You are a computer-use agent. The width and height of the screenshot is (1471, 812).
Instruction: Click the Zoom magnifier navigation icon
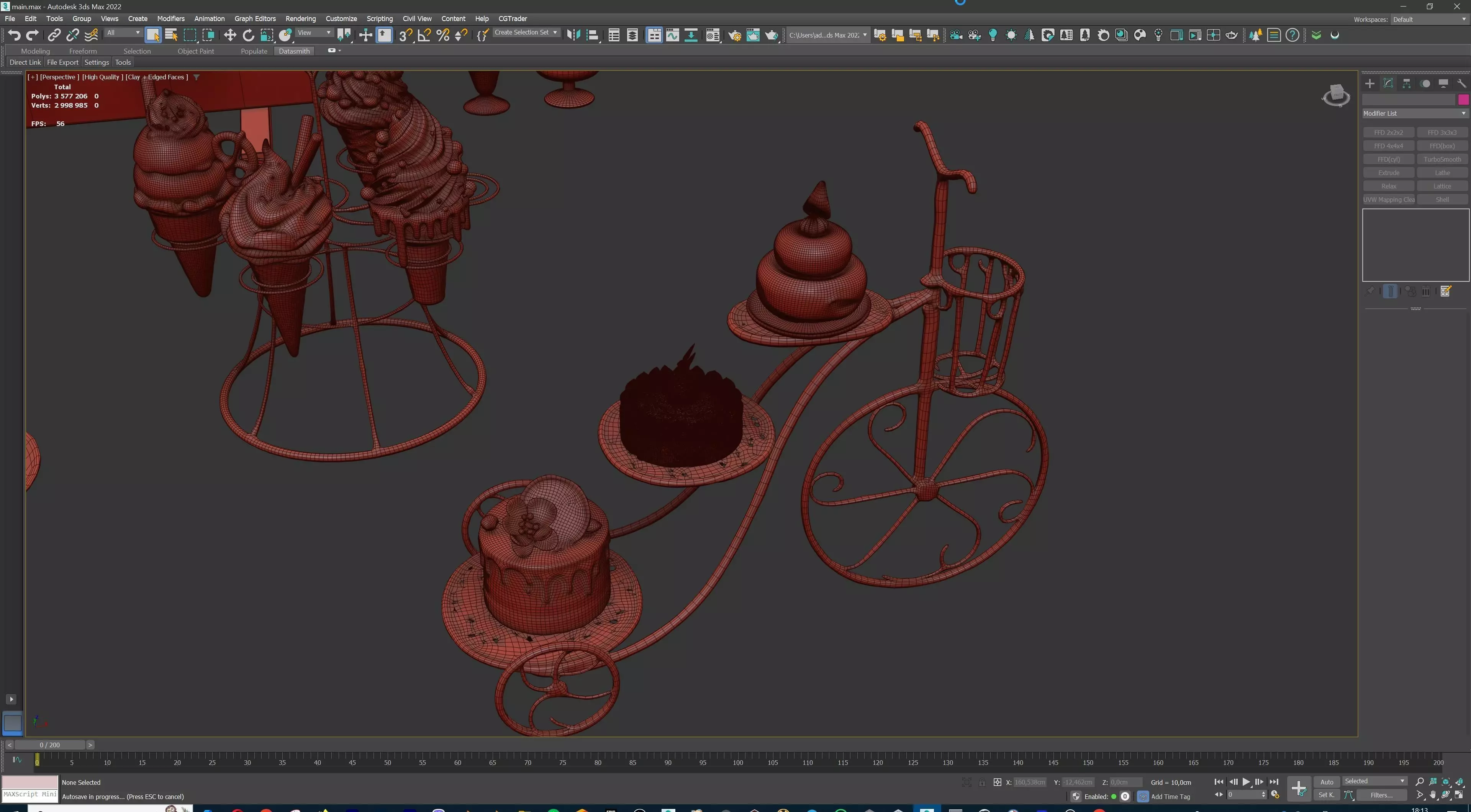tap(1420, 781)
